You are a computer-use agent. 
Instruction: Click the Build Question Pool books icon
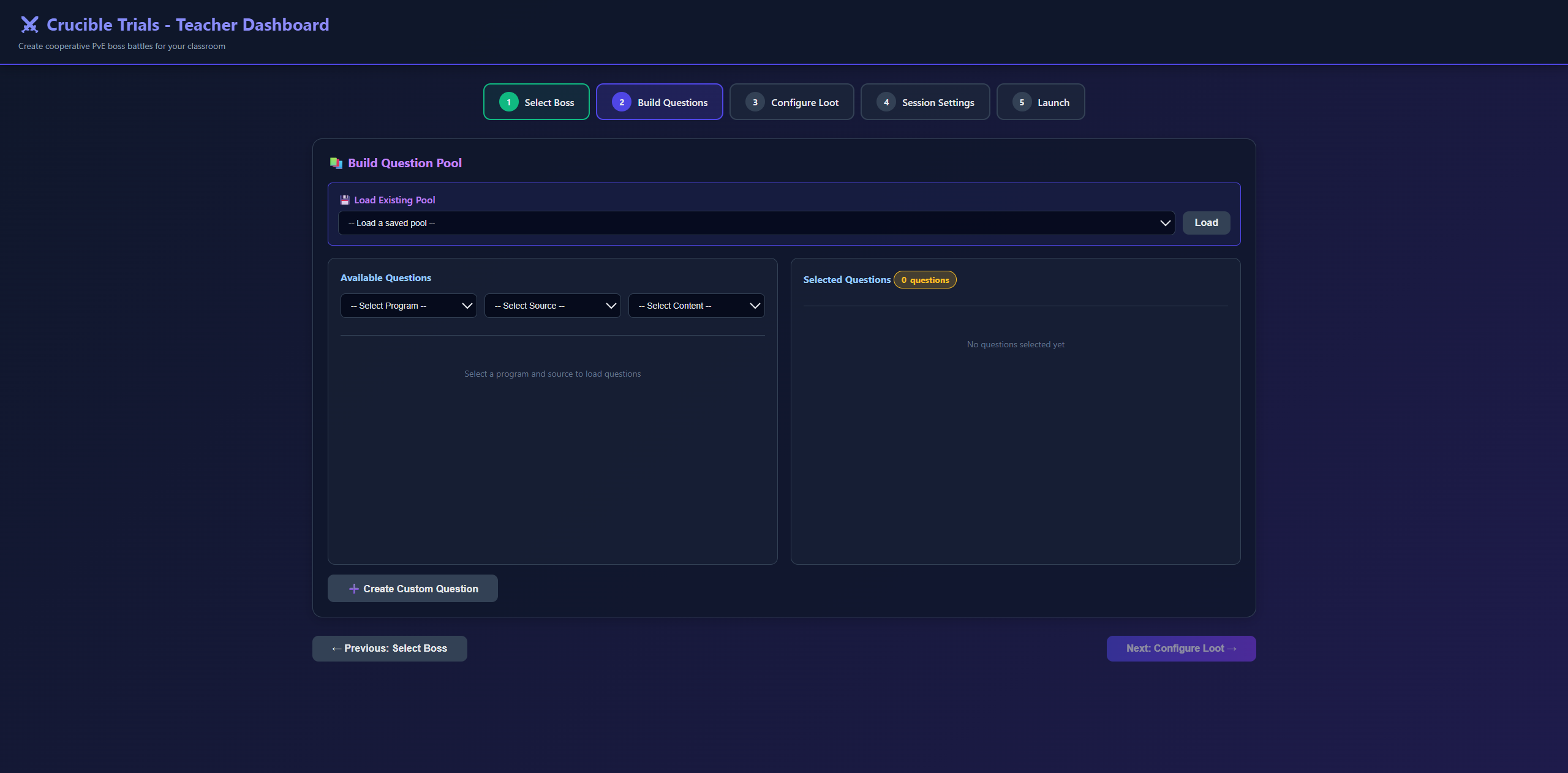336,163
